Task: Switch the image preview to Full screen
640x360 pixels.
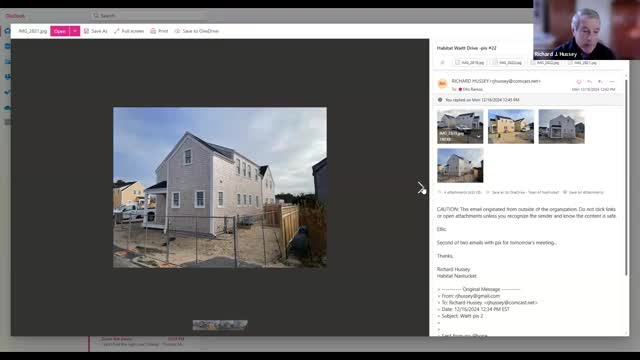Action: coord(129,31)
